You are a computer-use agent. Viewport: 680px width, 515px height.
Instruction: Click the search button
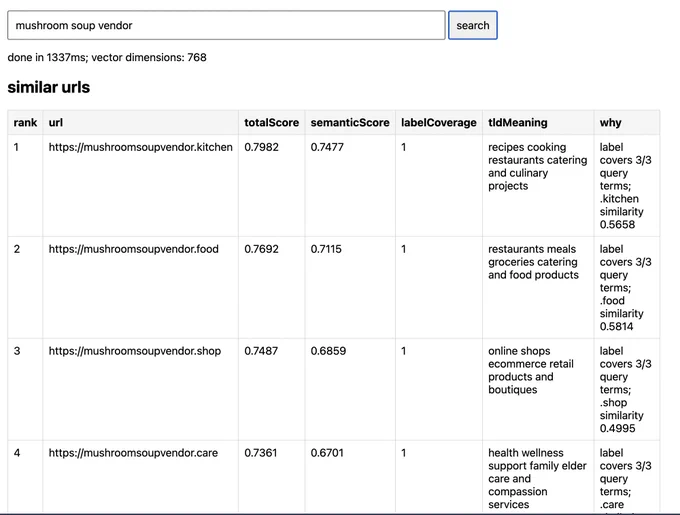point(473,25)
